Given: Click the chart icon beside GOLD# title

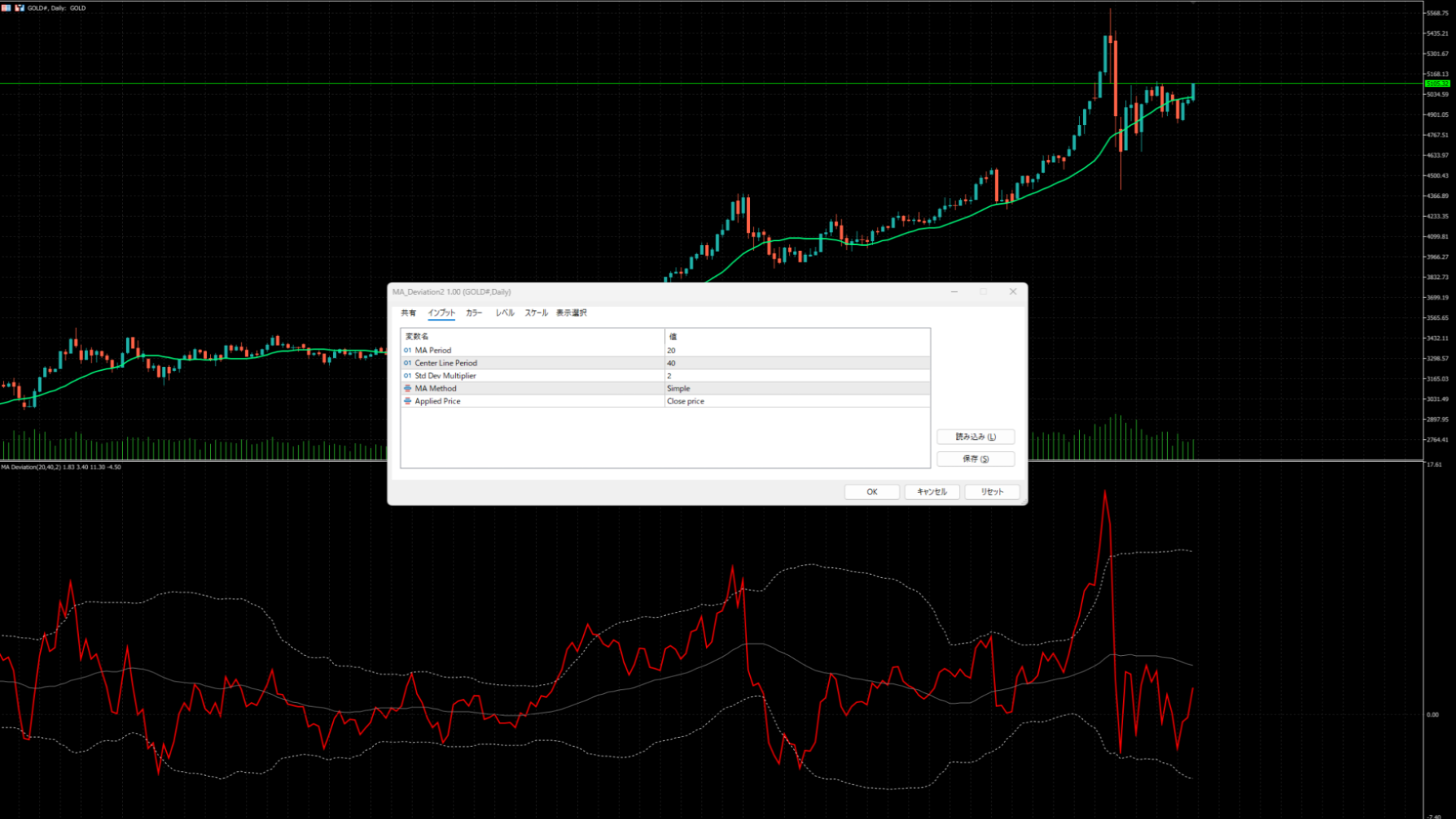Looking at the screenshot, I should click(20, 8).
